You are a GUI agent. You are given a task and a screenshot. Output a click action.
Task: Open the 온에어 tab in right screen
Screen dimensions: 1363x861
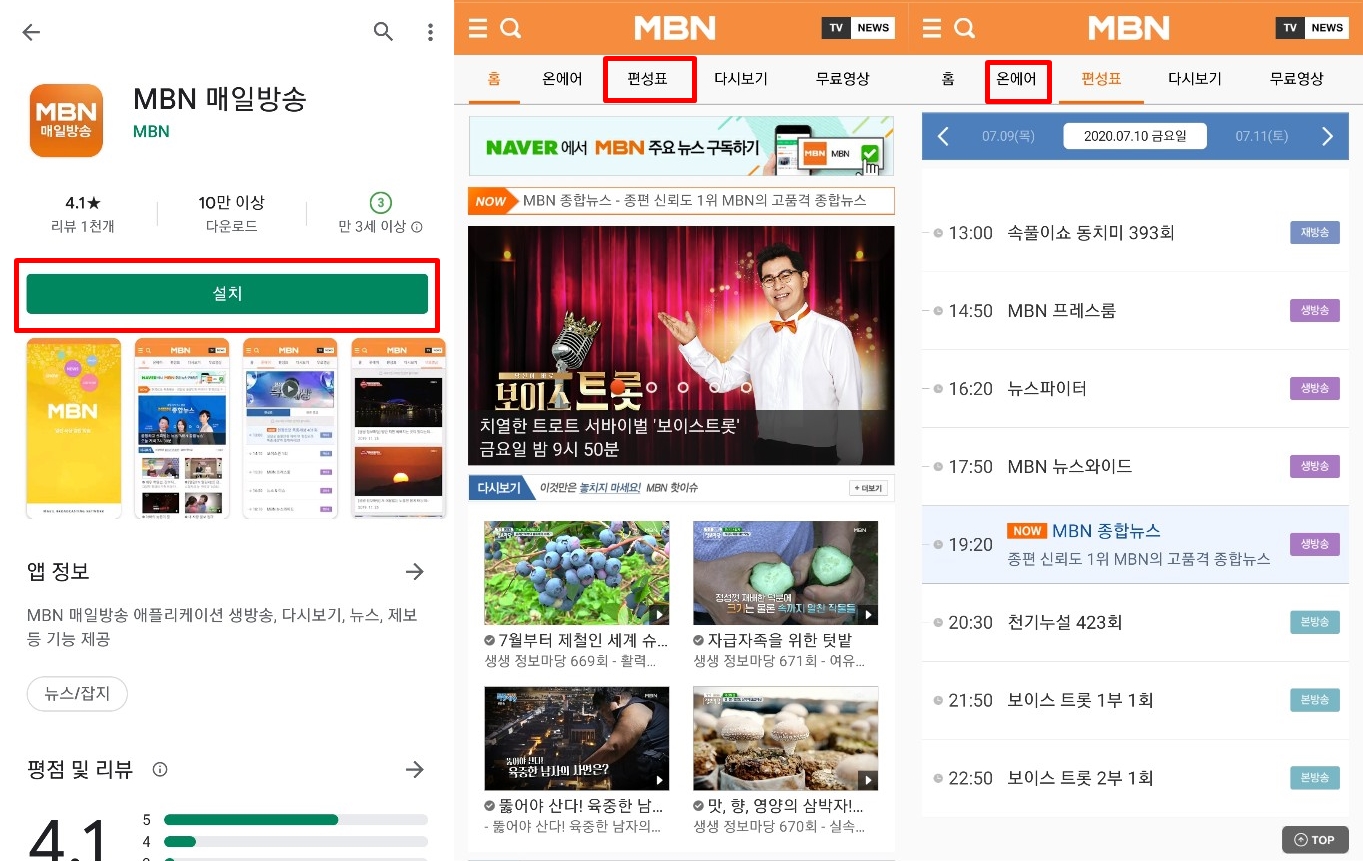click(x=1017, y=78)
